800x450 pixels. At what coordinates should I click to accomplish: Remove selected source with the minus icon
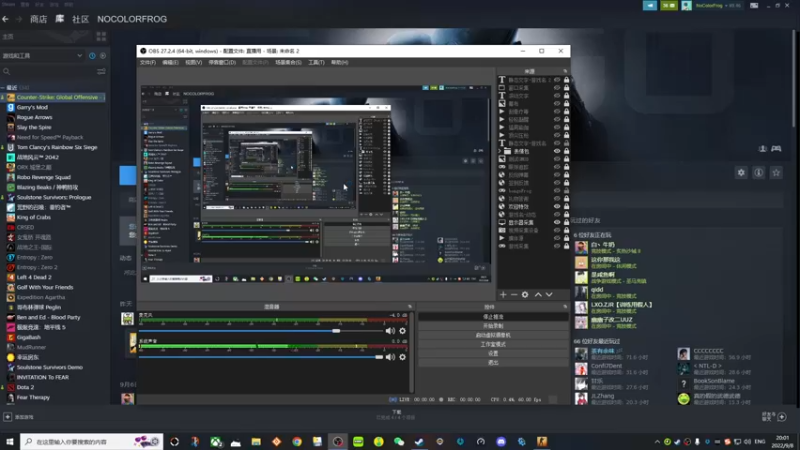point(514,294)
